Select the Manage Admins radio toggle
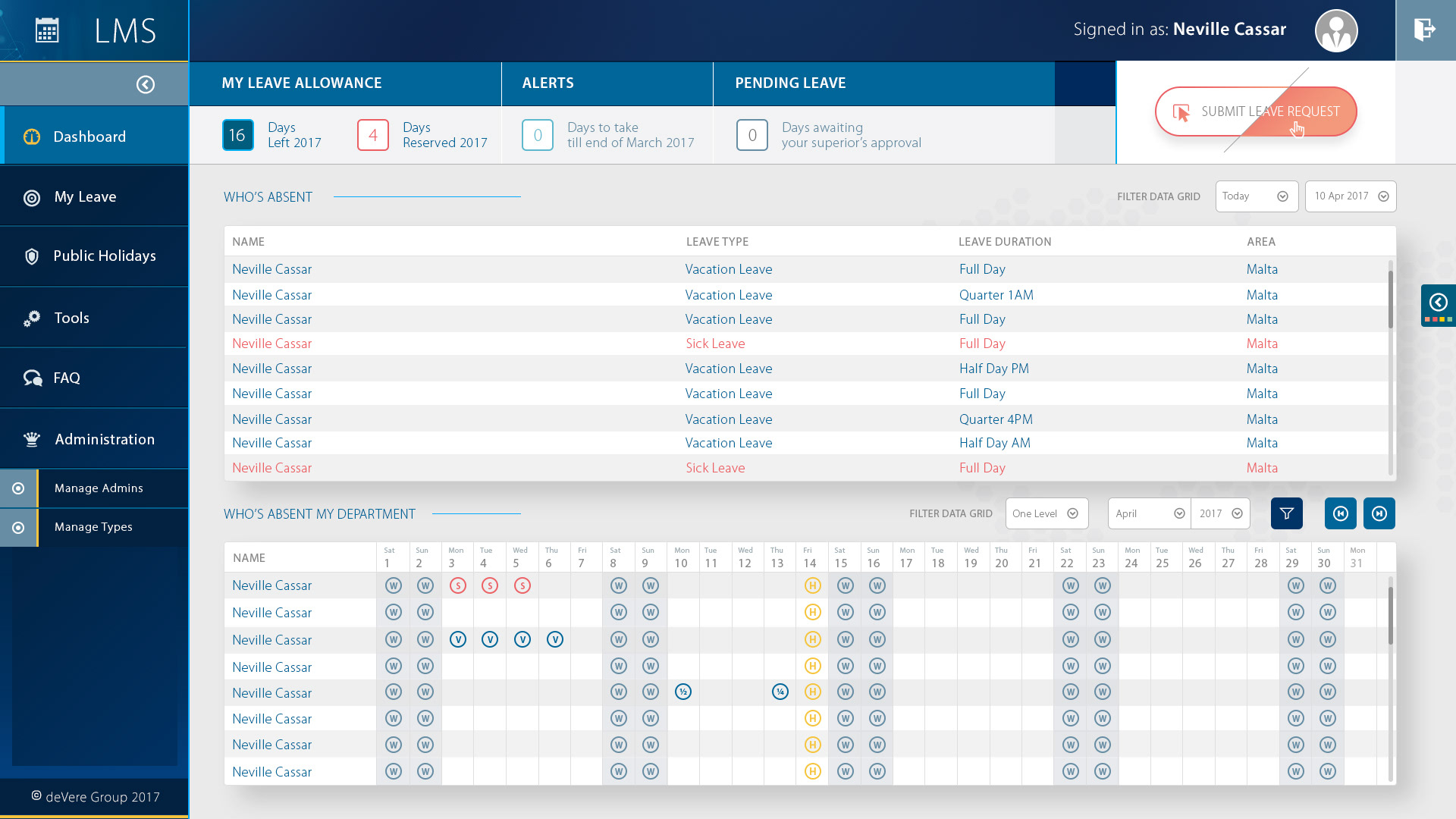Viewport: 1456px width, 819px height. tap(18, 488)
